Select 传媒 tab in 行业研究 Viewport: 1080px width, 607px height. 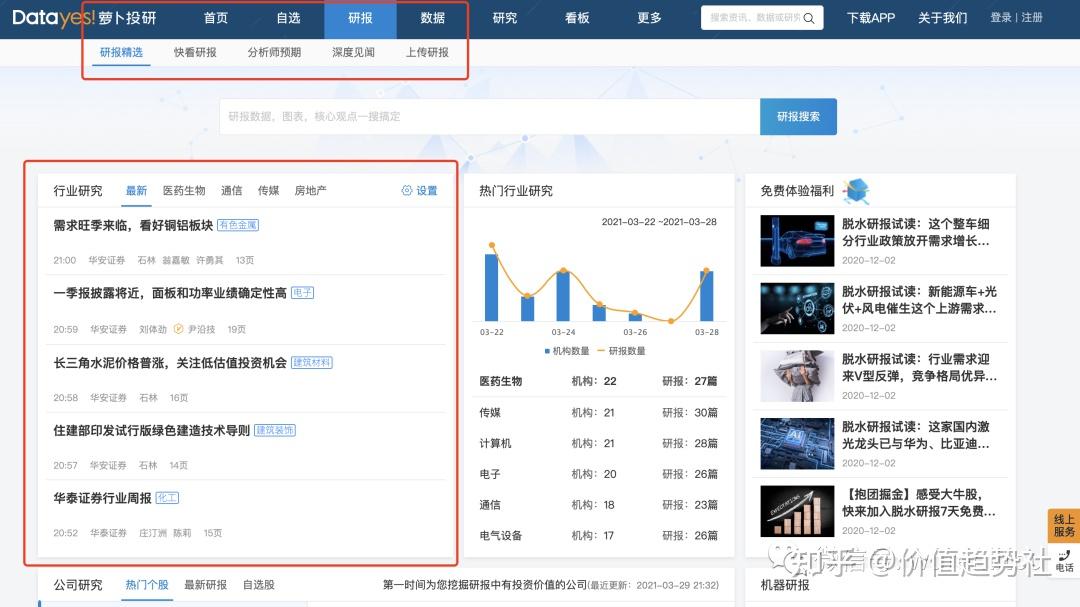click(x=269, y=191)
